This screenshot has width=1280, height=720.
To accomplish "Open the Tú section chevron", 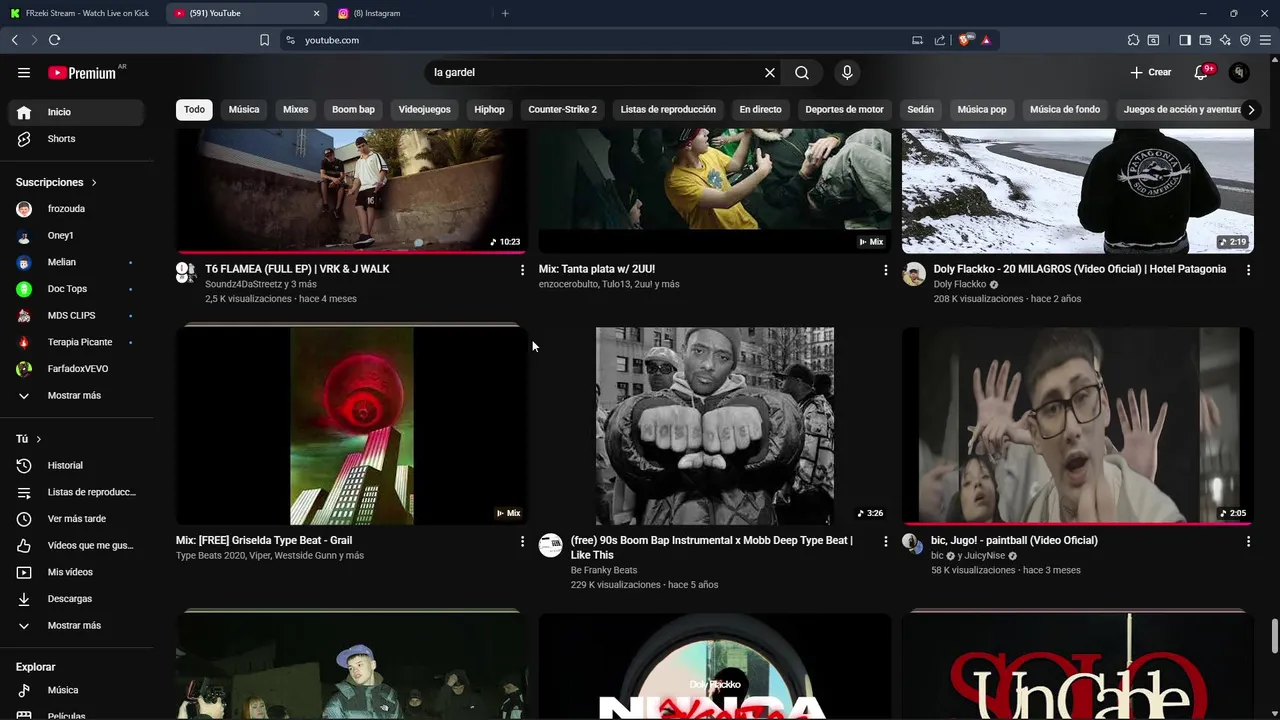I will click(x=39, y=439).
